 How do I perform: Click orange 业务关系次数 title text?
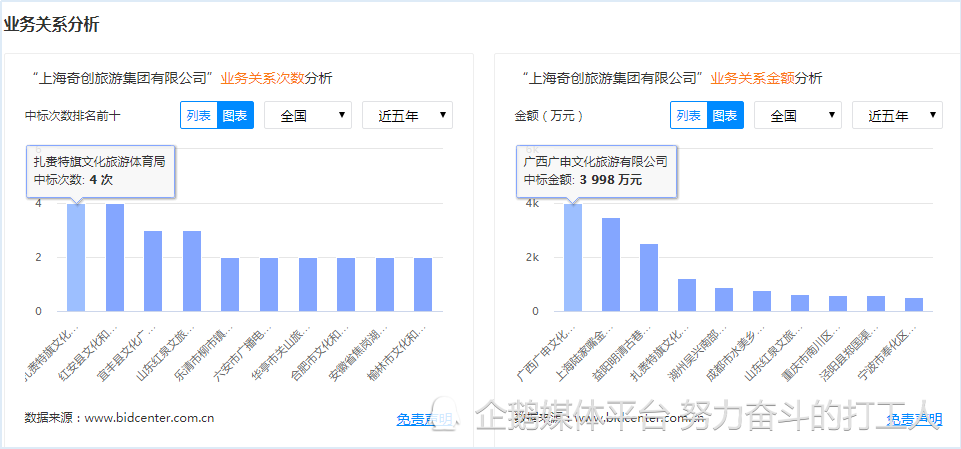262,78
